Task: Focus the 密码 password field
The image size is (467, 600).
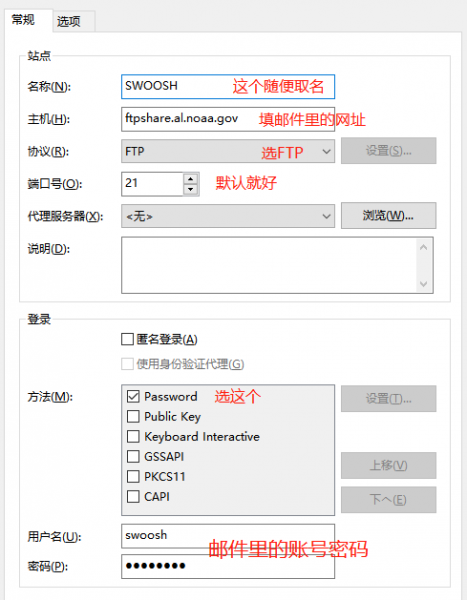Action: click(x=228, y=566)
